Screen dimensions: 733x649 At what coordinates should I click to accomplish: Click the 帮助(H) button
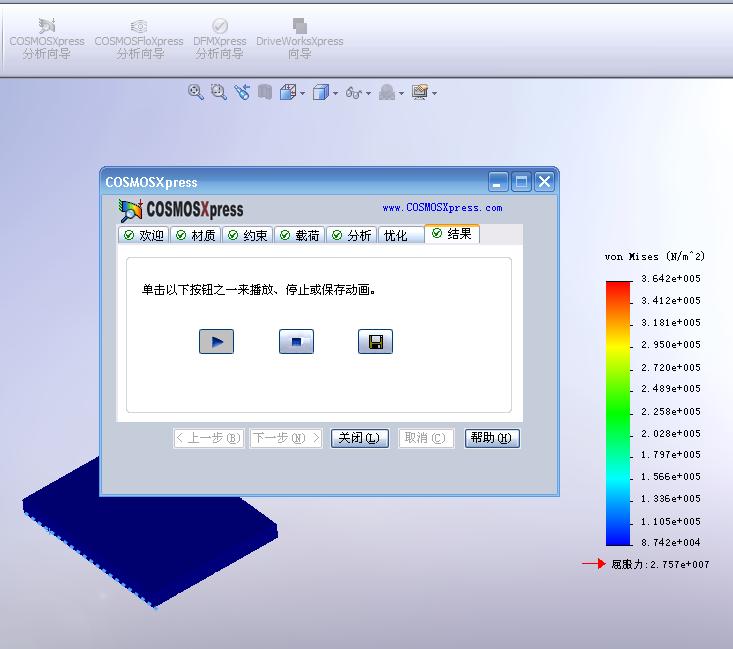(x=492, y=438)
